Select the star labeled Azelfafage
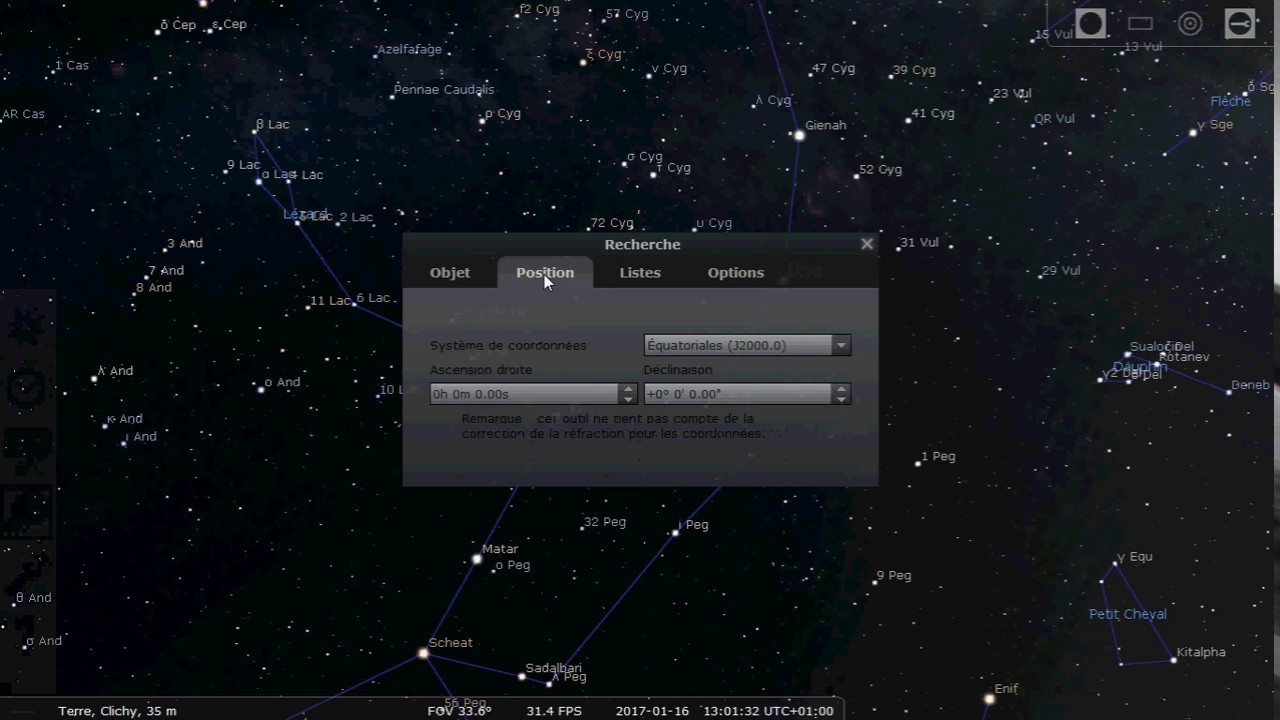 [x=375, y=56]
